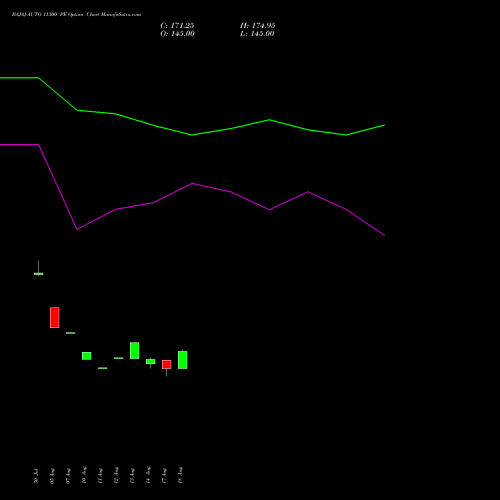Click the 11 Aug date label
The width and height of the screenshot is (500, 500).
pos(100,476)
